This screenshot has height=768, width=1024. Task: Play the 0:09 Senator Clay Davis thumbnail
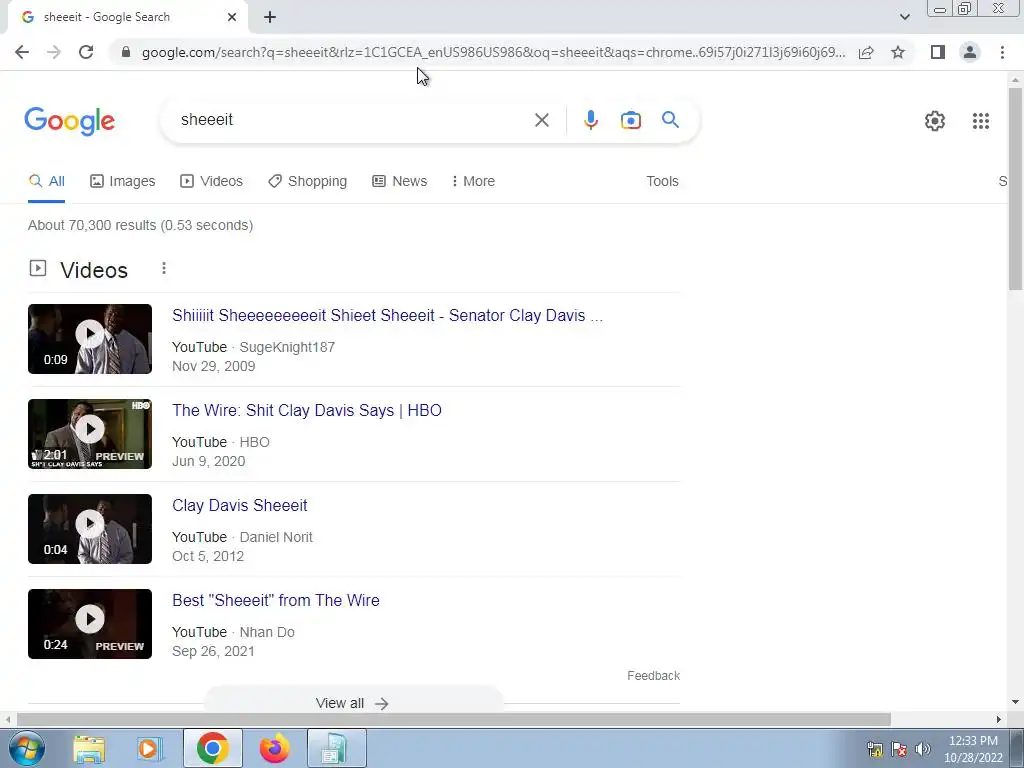(90, 339)
